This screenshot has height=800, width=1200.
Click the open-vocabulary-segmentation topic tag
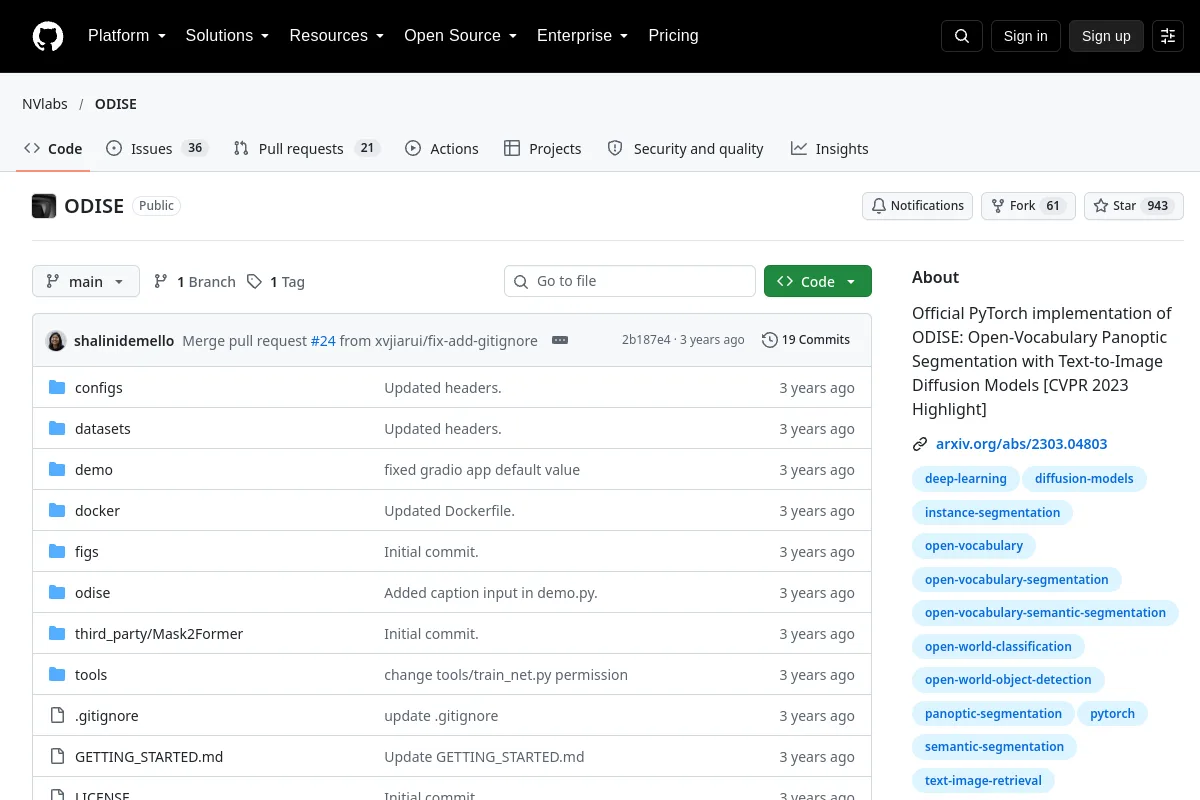[1017, 580]
